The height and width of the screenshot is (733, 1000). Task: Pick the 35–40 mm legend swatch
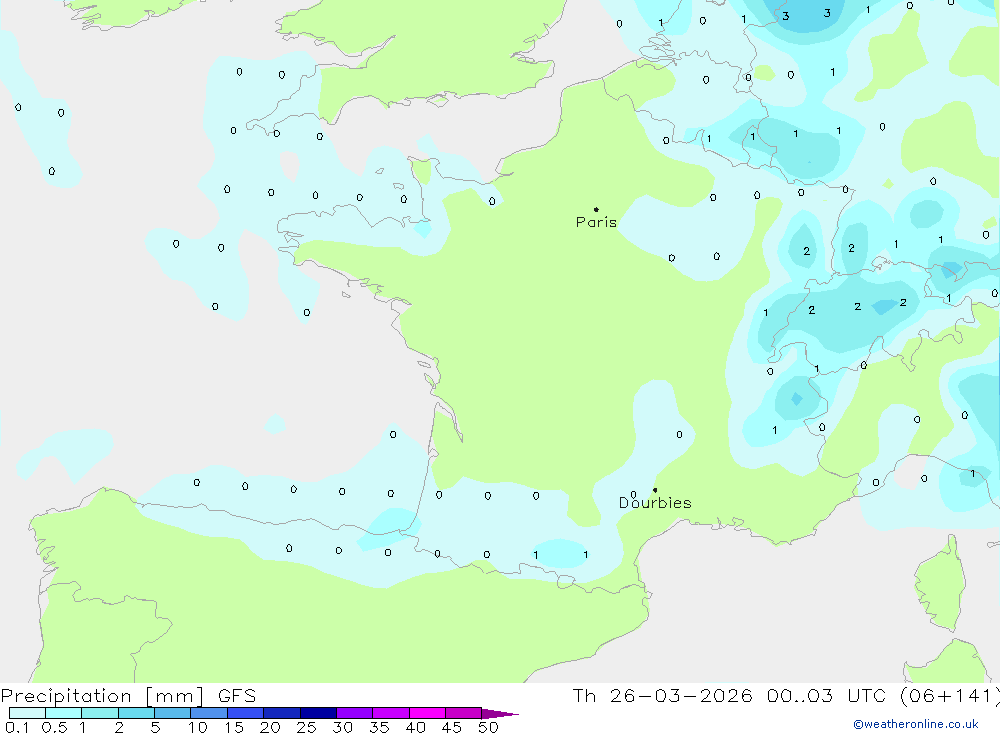[391, 713]
